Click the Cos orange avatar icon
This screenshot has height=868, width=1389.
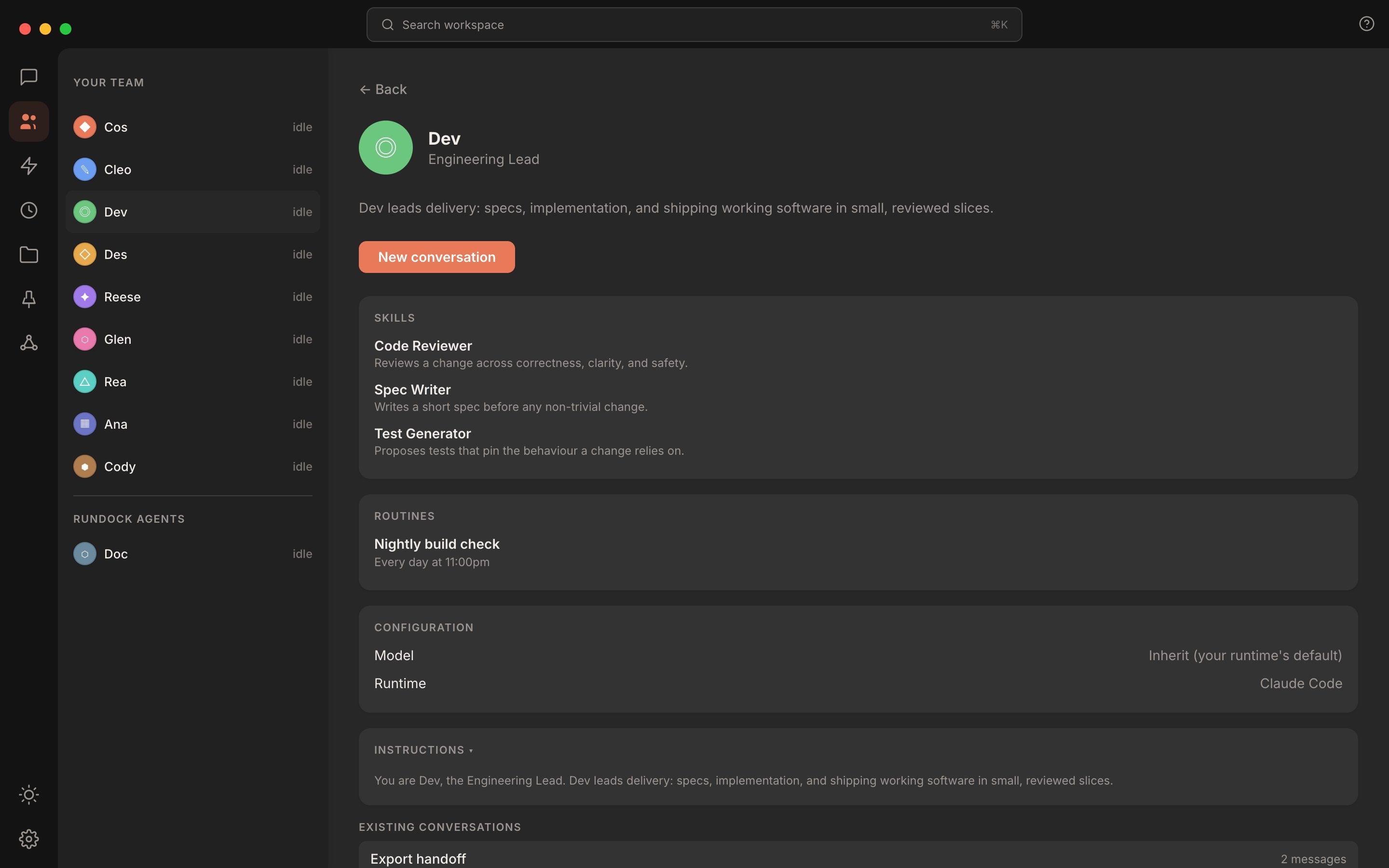click(x=85, y=127)
